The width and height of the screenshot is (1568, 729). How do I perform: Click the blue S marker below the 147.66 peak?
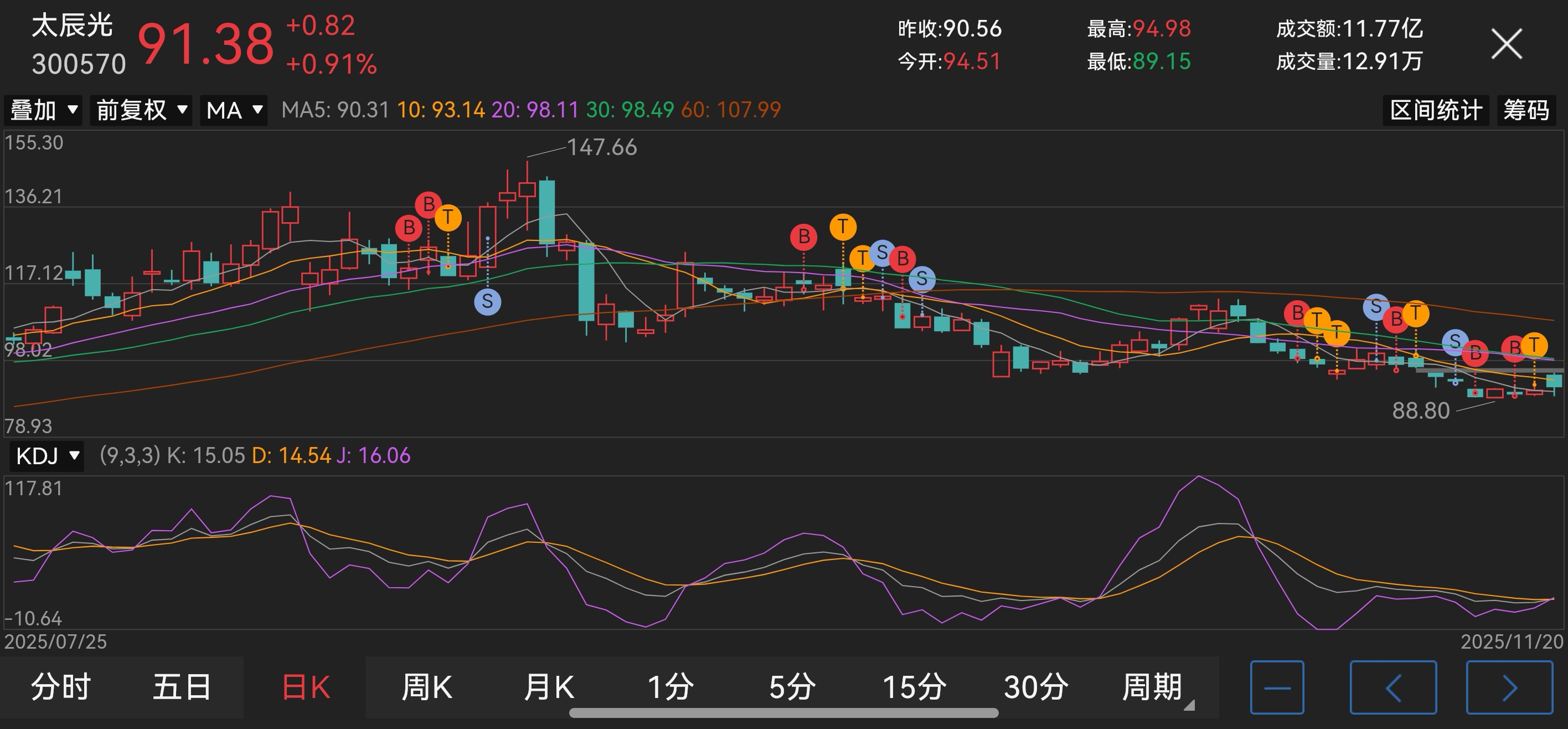tap(488, 301)
